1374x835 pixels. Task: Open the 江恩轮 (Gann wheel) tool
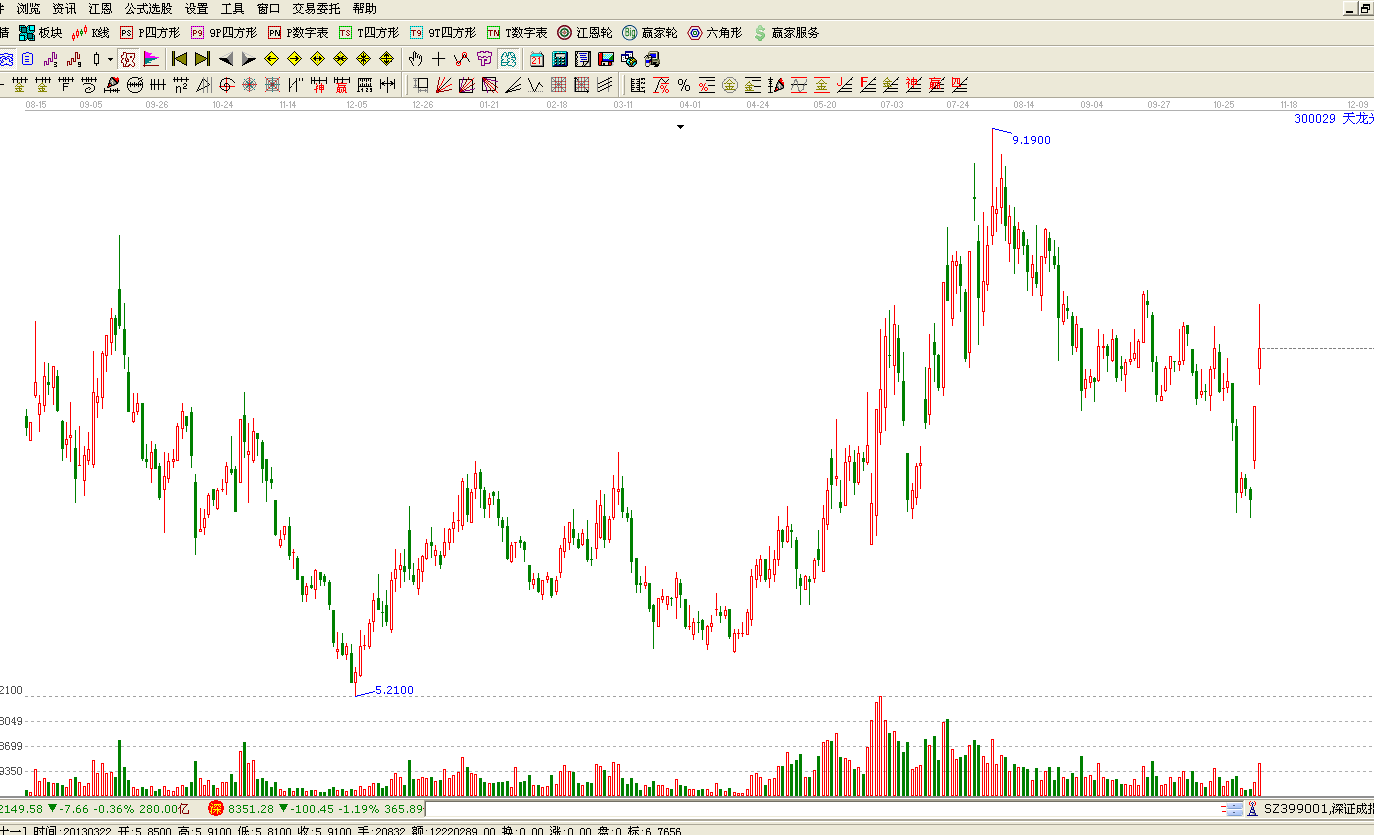584,33
